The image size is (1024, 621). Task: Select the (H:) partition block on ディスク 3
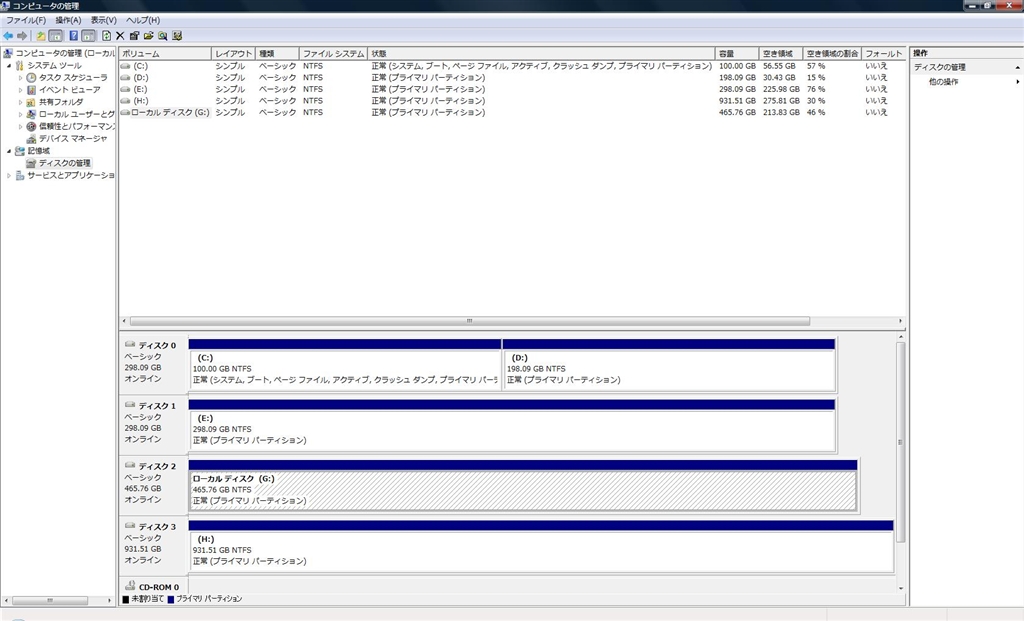541,546
